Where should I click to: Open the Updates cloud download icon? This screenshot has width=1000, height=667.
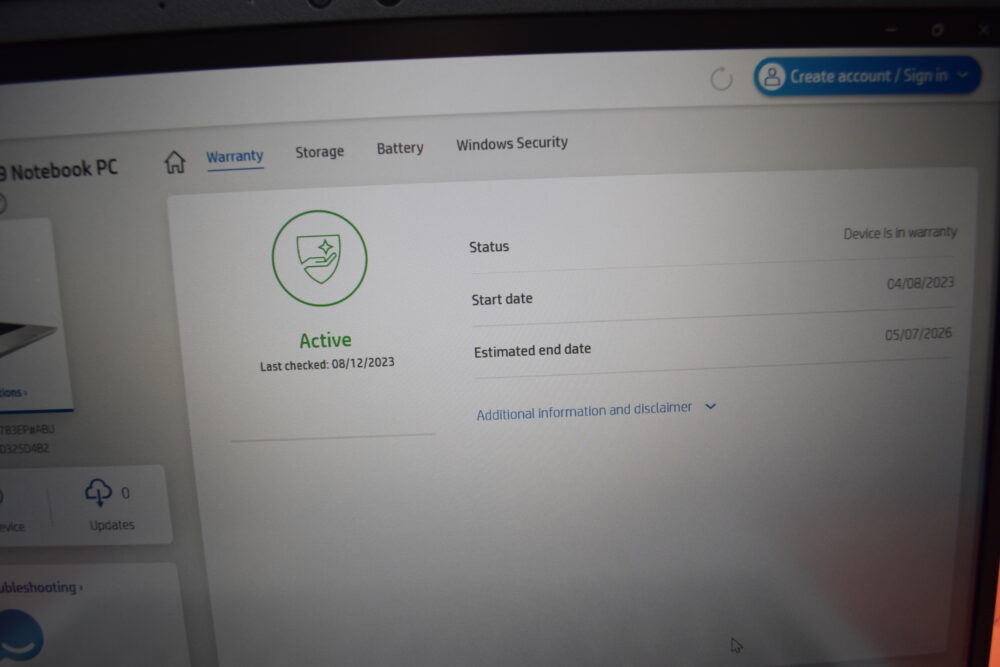98,492
